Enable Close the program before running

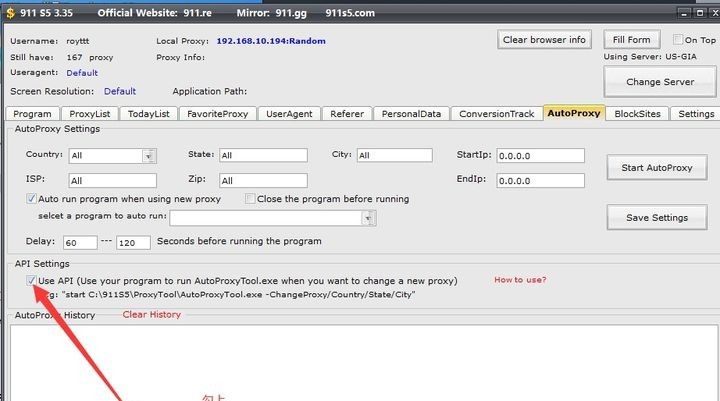pyautogui.click(x=250, y=198)
